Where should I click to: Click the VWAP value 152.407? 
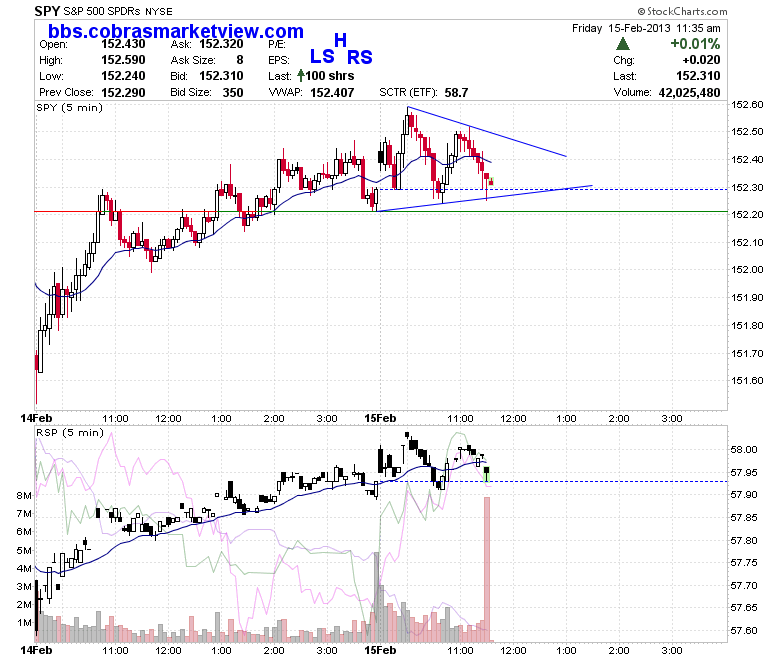point(332,93)
